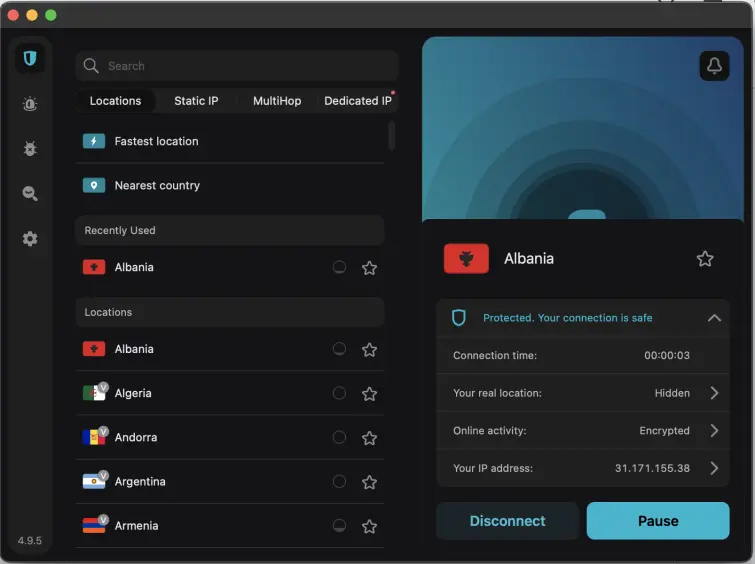Screen dimensions: 755x564
Task: Star Albania in Recently Used list
Action: [x=369, y=267]
